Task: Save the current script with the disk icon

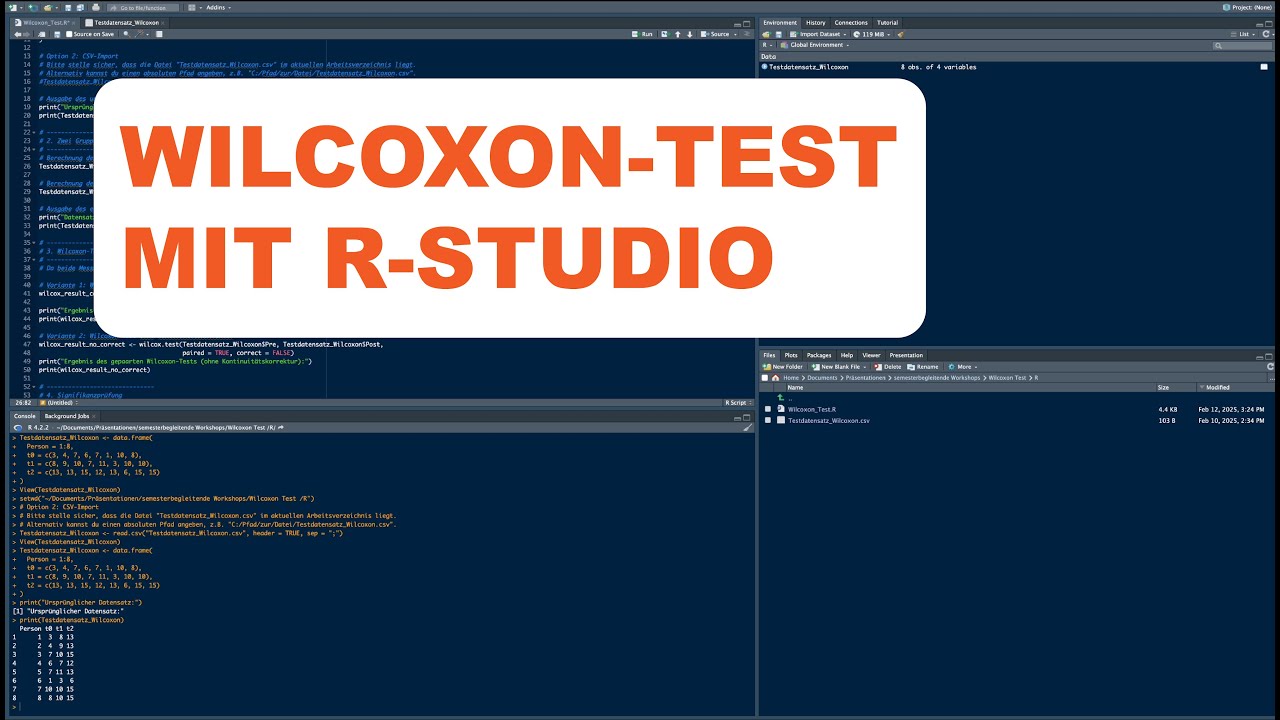Action: (x=58, y=34)
